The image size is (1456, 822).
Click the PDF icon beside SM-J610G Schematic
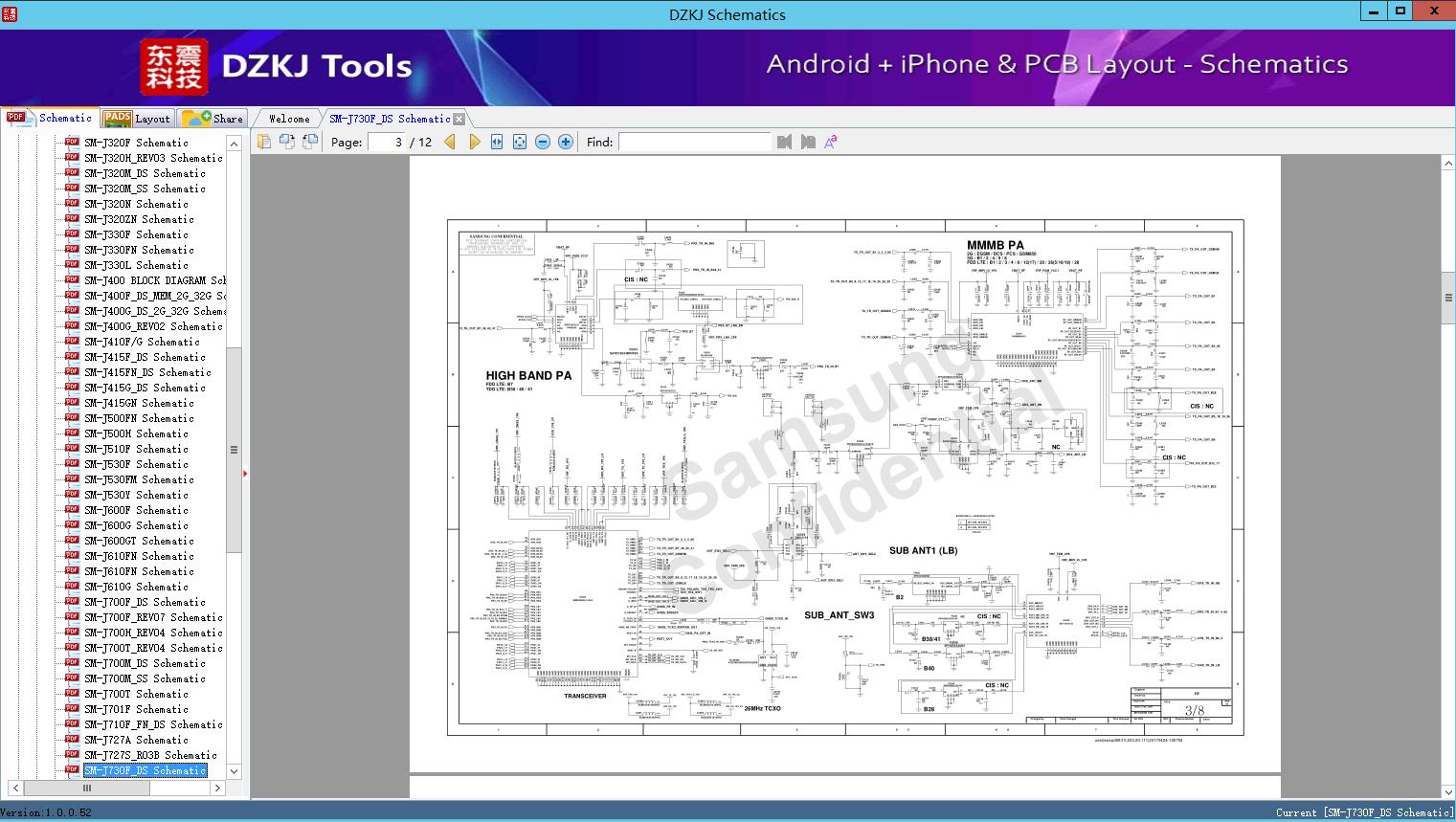tap(72, 586)
